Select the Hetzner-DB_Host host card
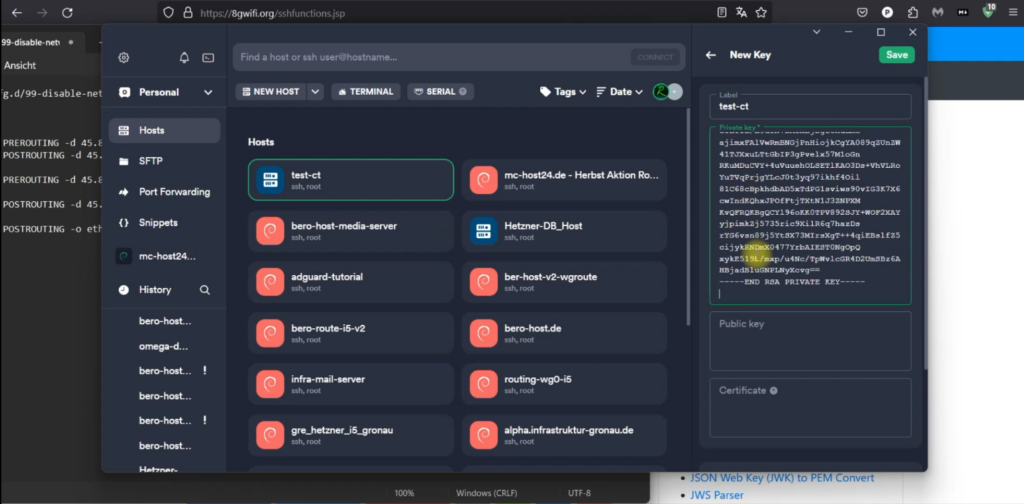 [x=564, y=231]
